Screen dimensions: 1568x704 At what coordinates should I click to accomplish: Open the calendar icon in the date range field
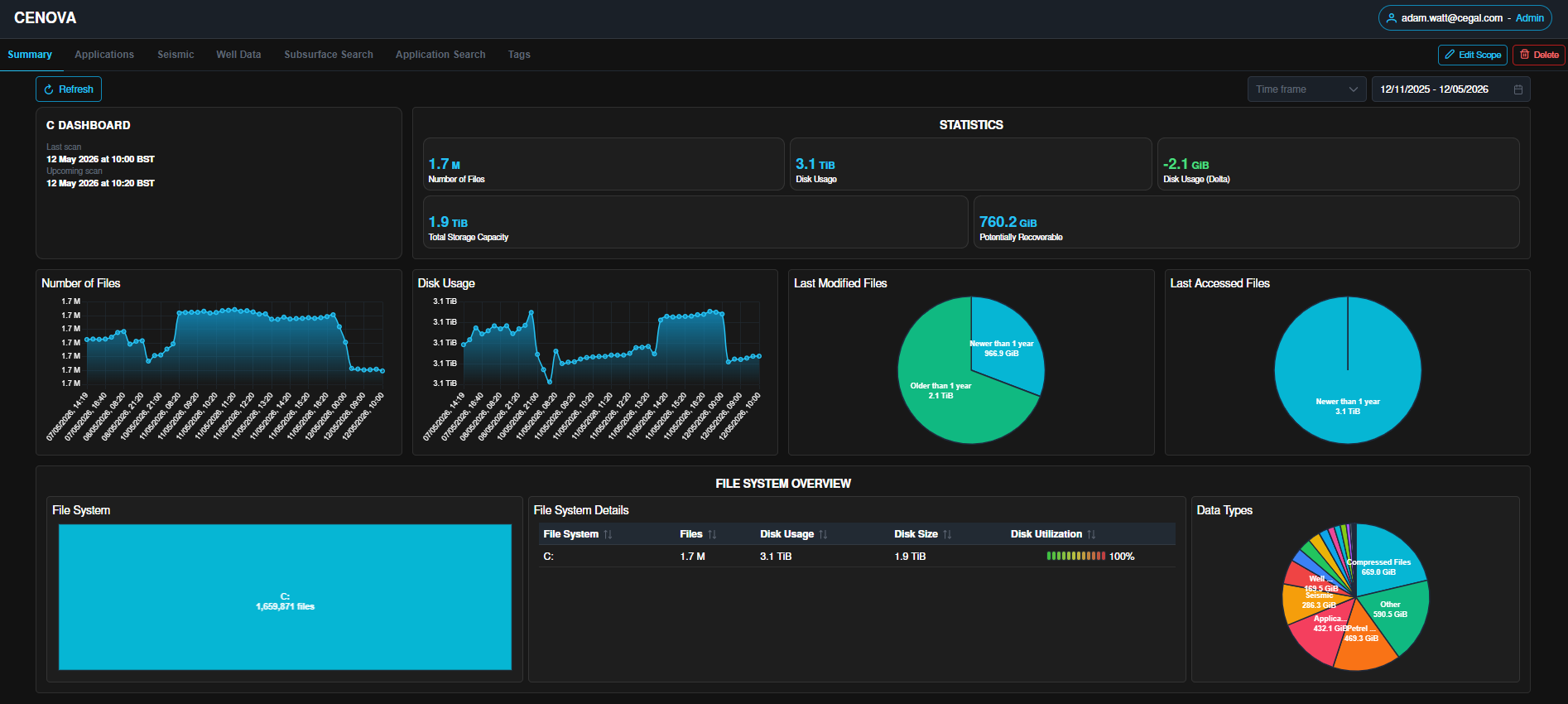1518,89
